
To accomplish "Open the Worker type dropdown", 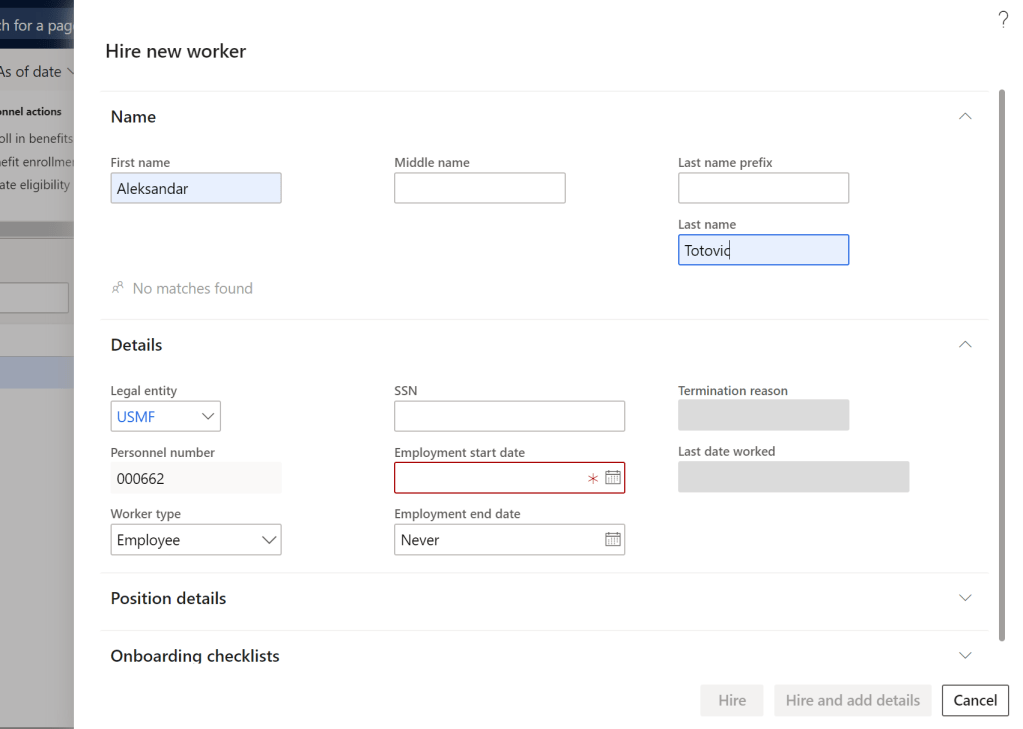I will 195,540.
